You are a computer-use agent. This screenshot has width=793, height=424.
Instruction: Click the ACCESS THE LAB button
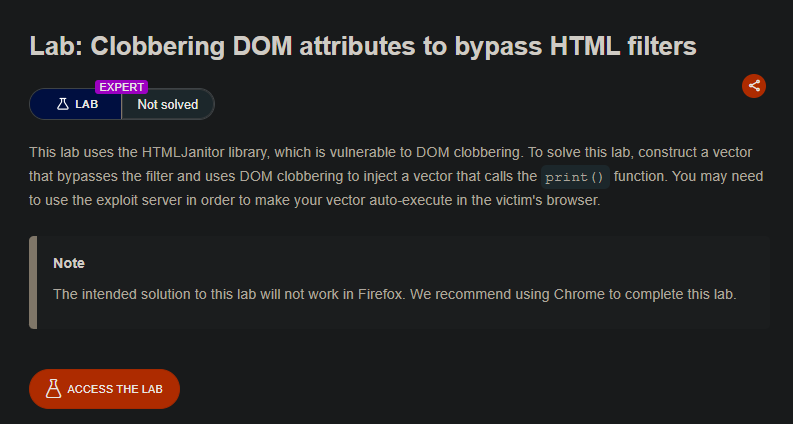coord(104,389)
